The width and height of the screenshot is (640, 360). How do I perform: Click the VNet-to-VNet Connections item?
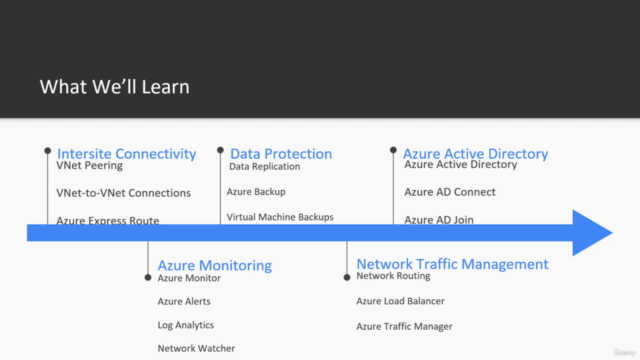click(123, 193)
